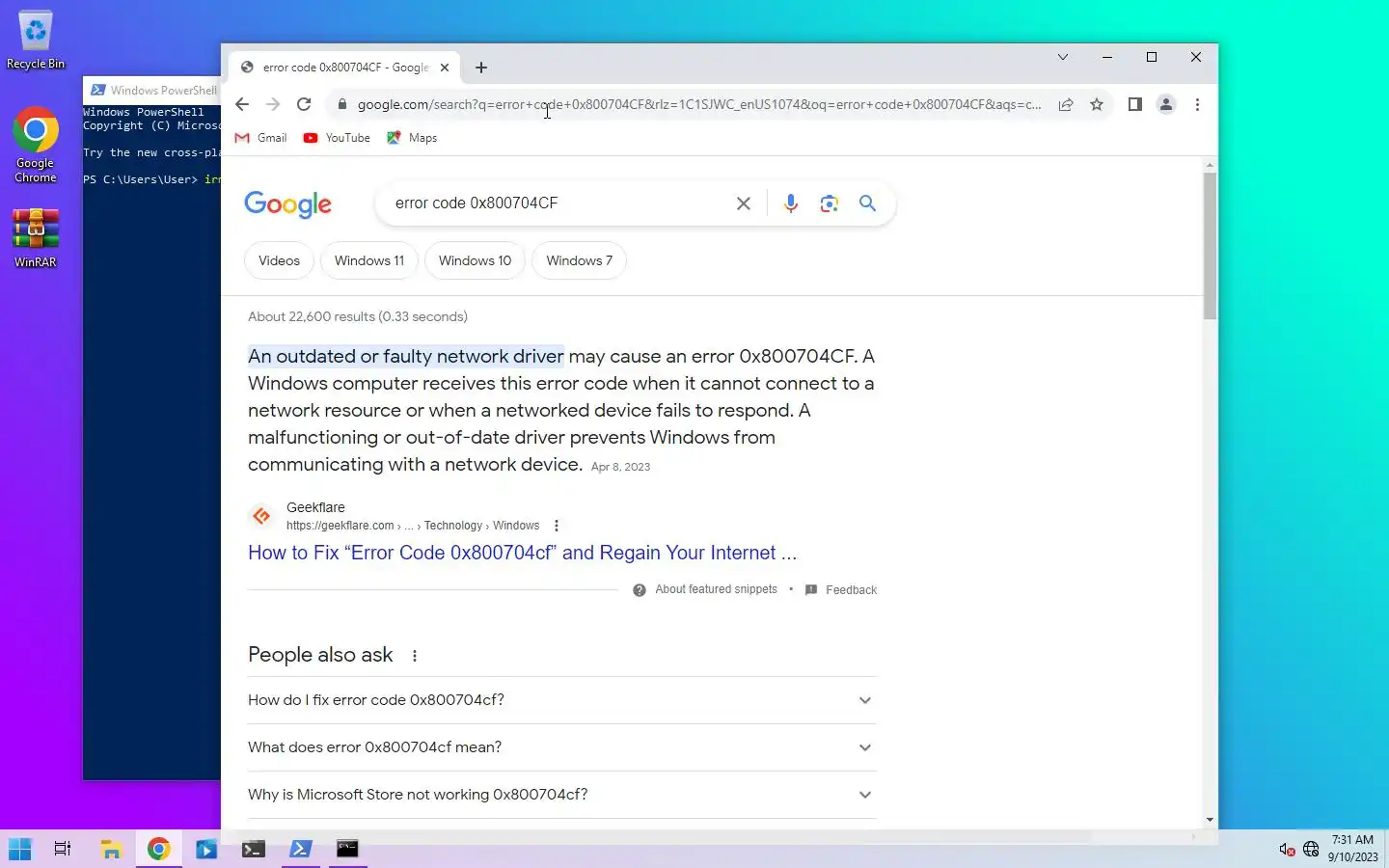Click the Geekflare site favicon
Image resolution: width=1389 pixels, height=868 pixels.
[x=261, y=516]
